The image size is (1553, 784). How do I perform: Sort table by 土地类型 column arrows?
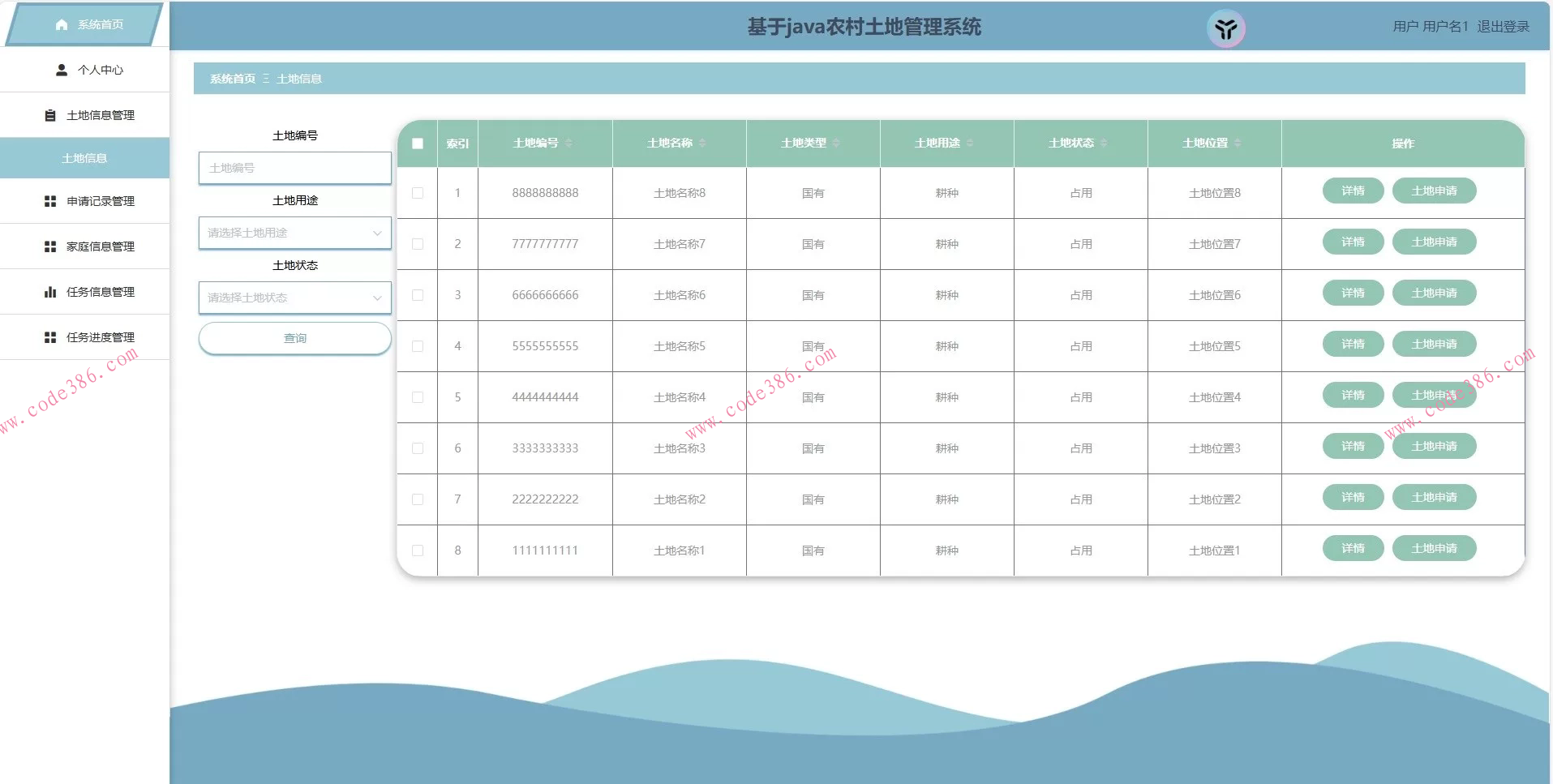coord(836,144)
